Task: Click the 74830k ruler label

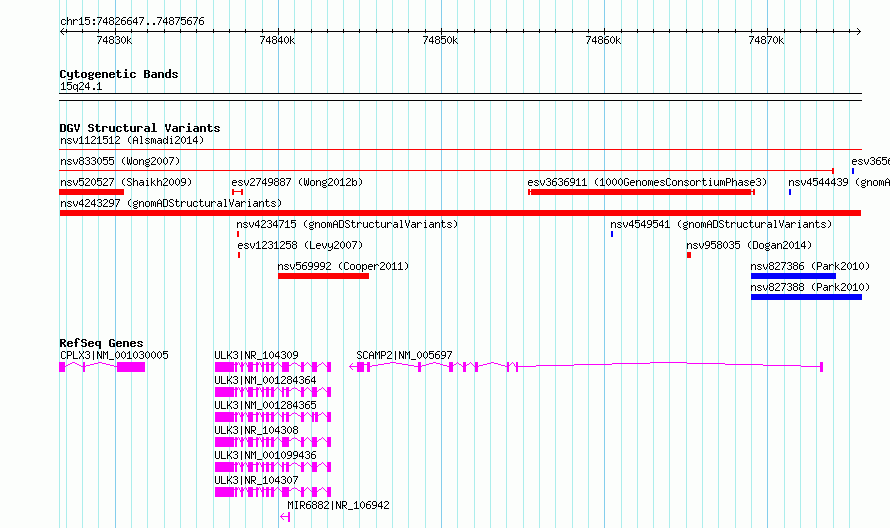Action: coord(114,40)
